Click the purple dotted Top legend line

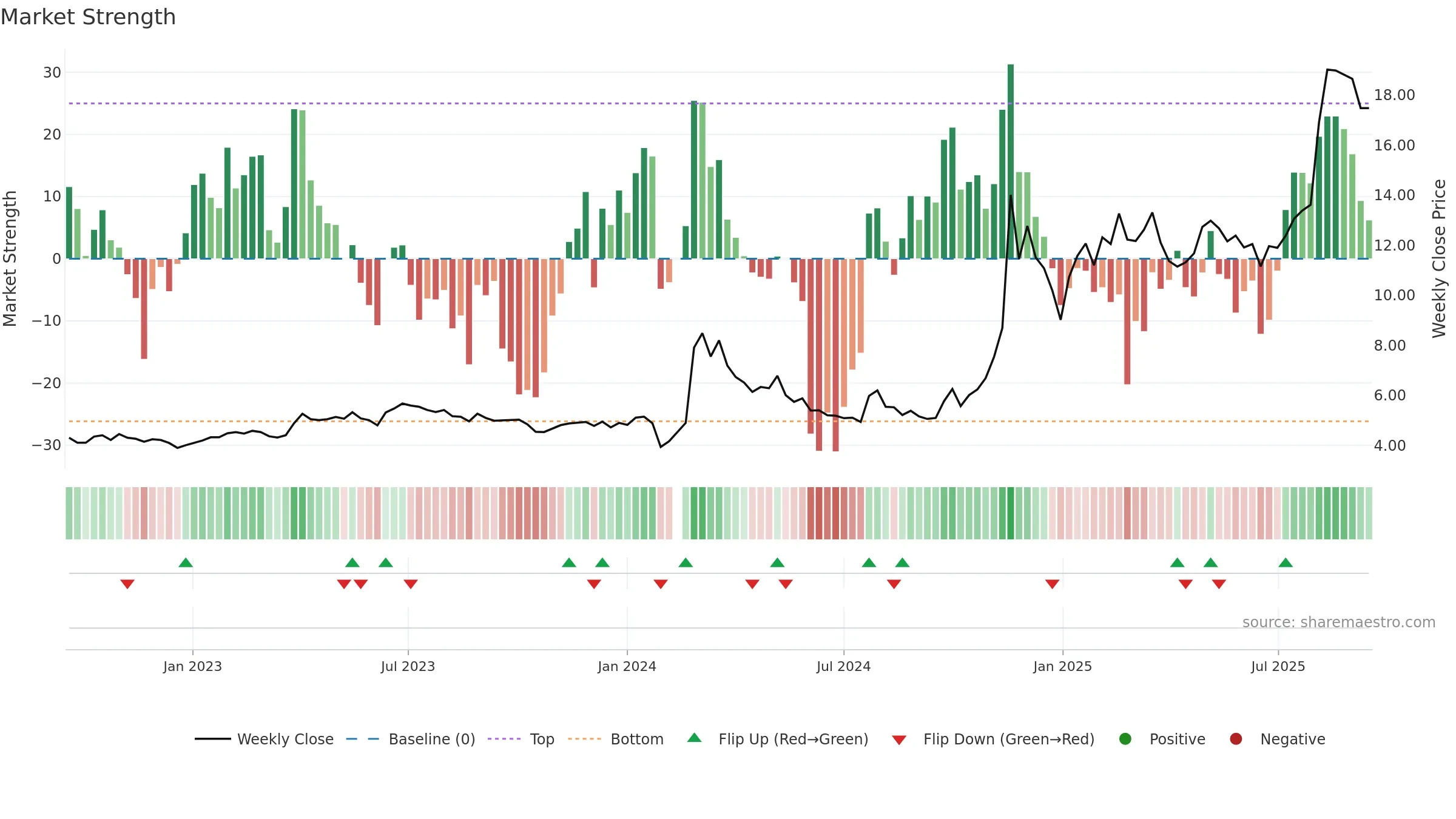504,739
